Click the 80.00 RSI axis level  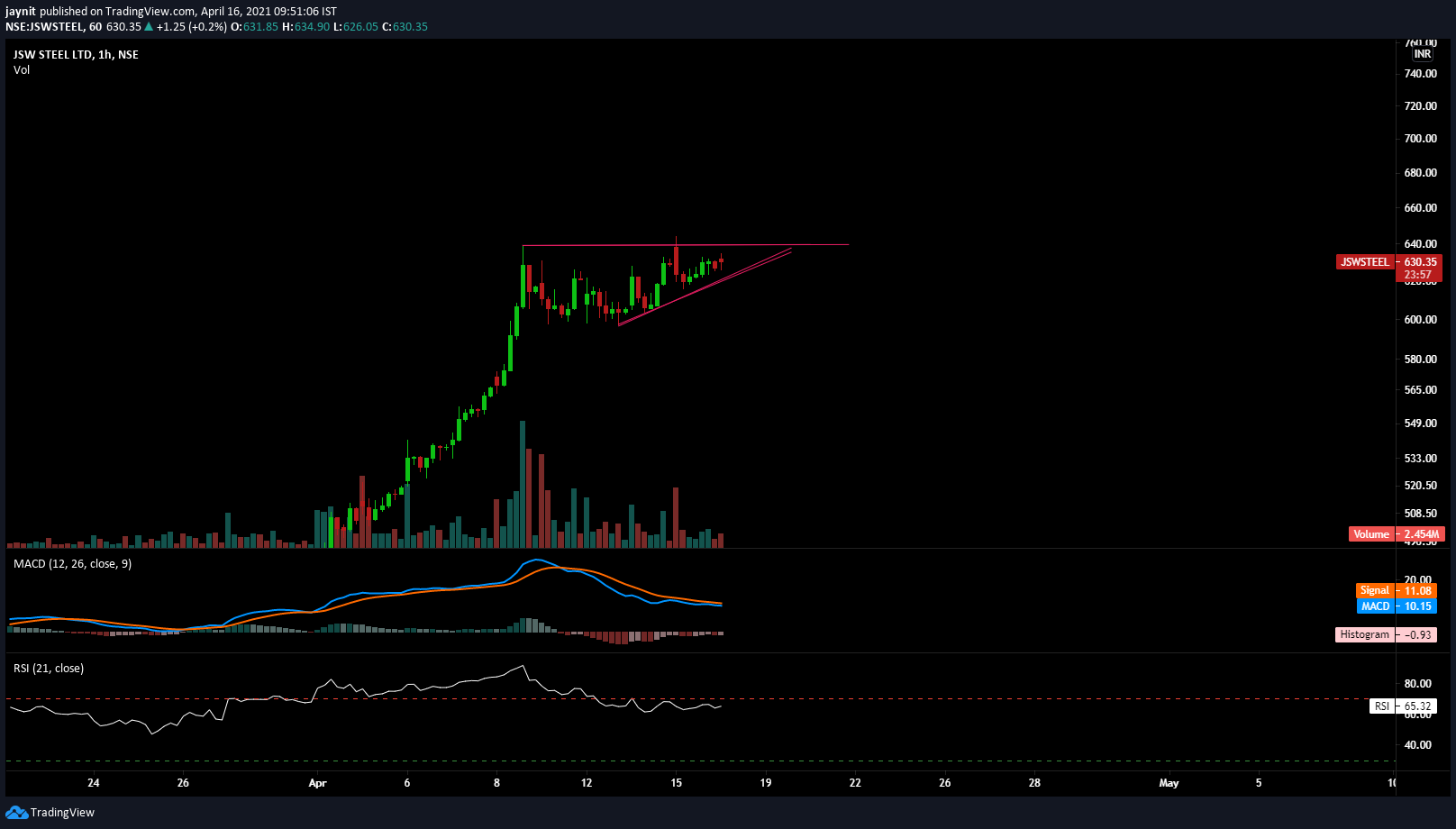point(1418,684)
